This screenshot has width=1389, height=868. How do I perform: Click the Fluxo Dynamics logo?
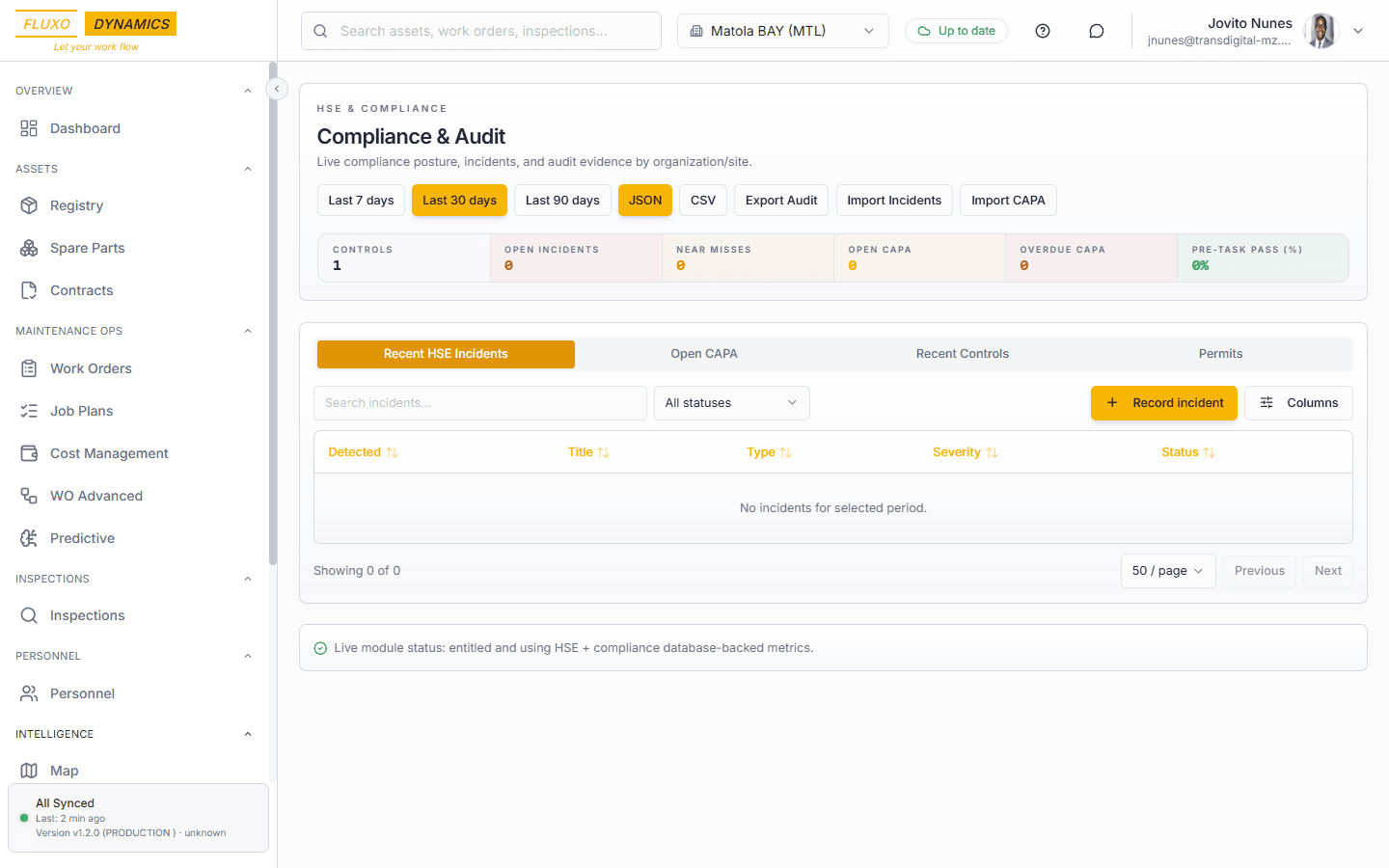pos(95,32)
